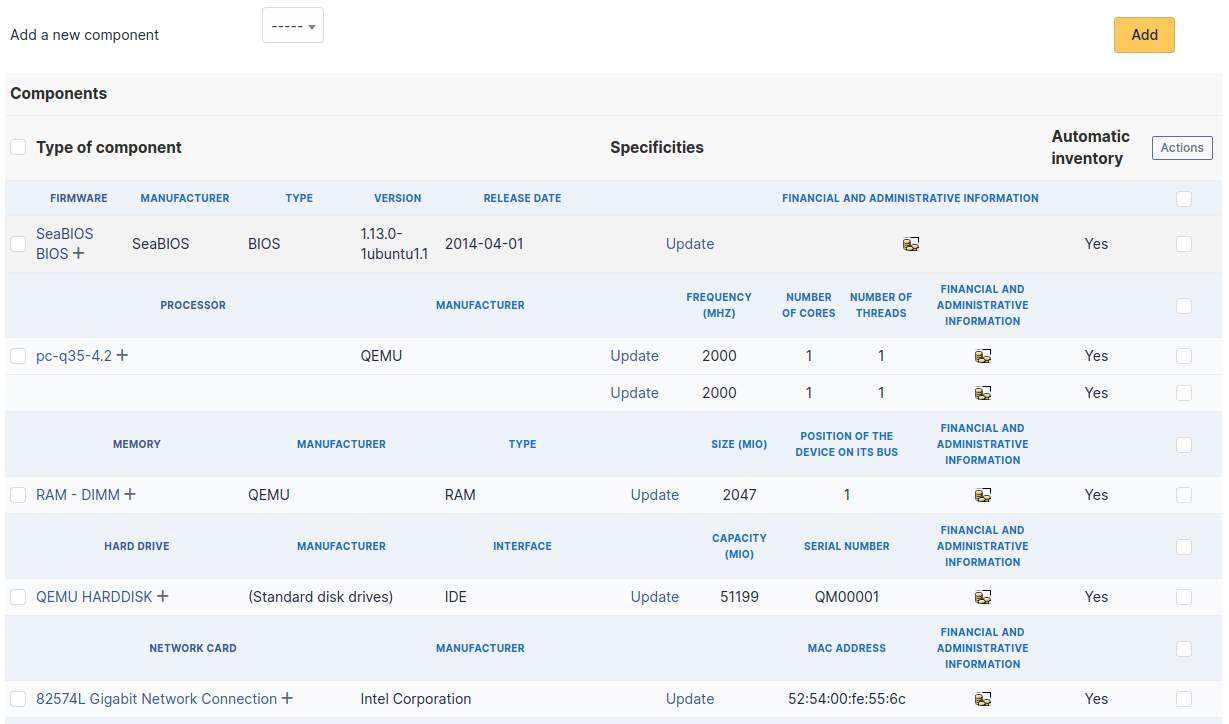
Task: Click the FIRMWARE column header
Action: pos(79,198)
